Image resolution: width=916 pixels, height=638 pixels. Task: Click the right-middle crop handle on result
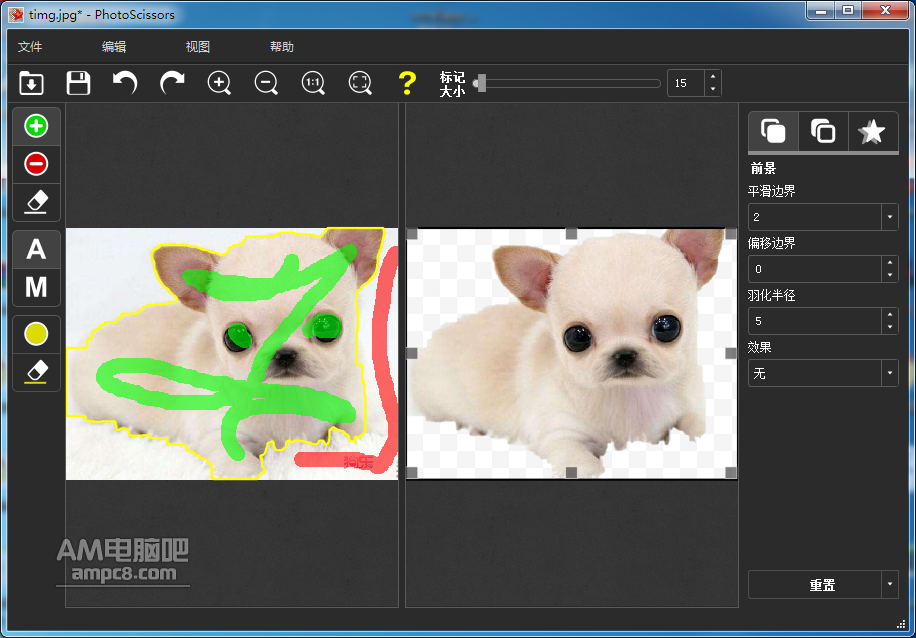pyautogui.click(x=731, y=353)
